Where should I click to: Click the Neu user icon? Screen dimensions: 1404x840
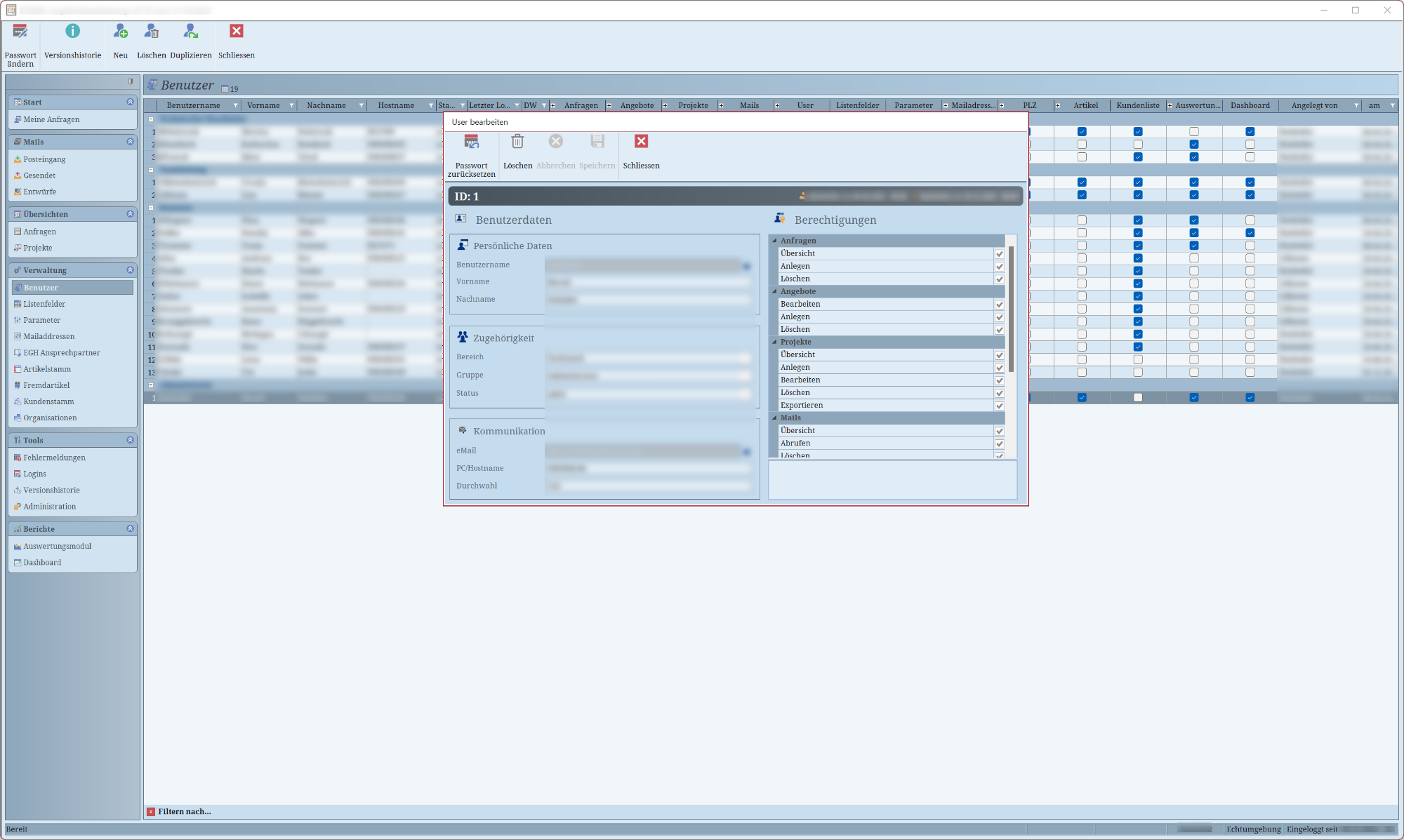[121, 32]
